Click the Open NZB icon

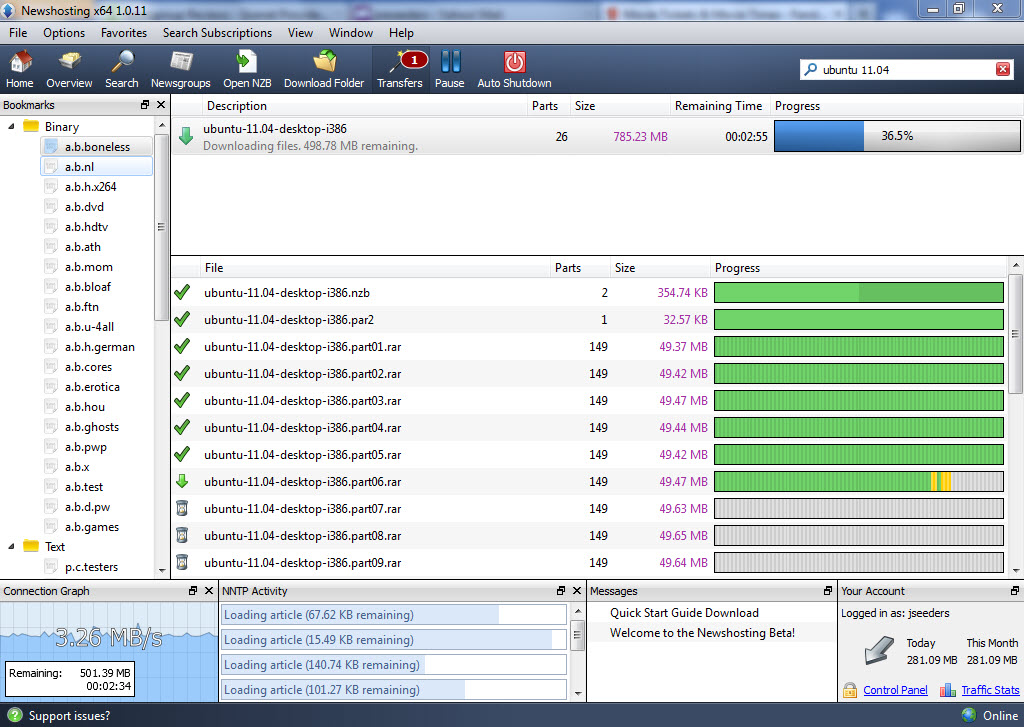248,69
